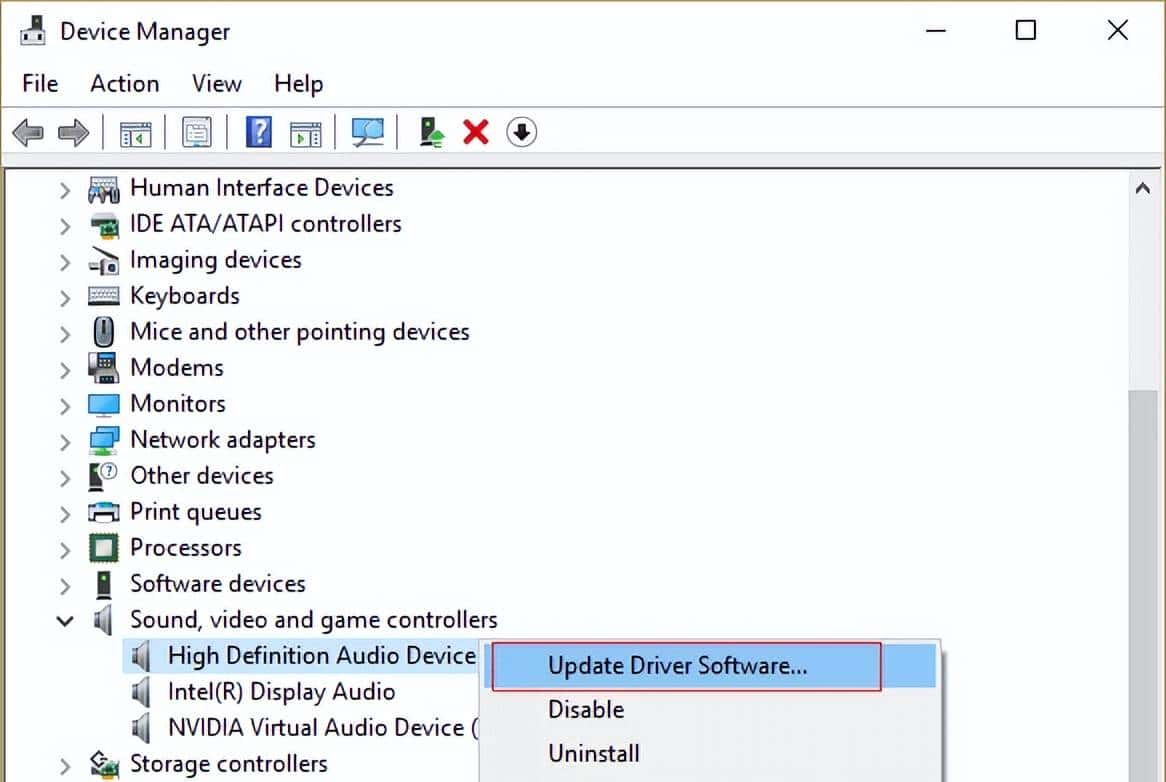The width and height of the screenshot is (1166, 782).
Task: Select Intel(R) Display Audio device
Action: pos(280,692)
